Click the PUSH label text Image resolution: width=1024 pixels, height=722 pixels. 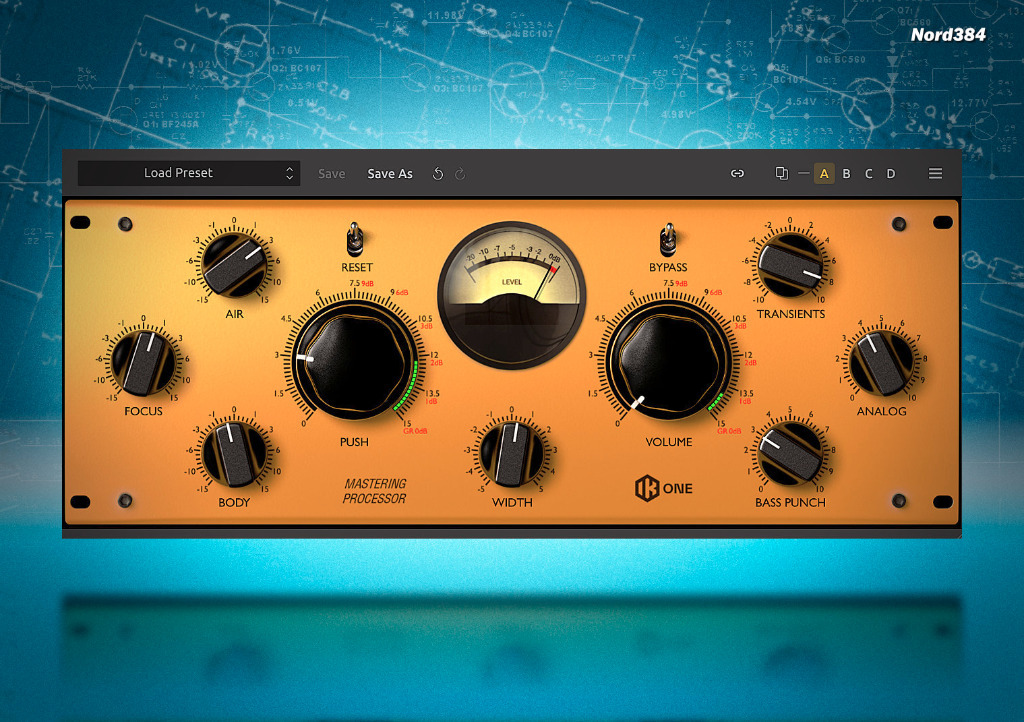(354, 442)
